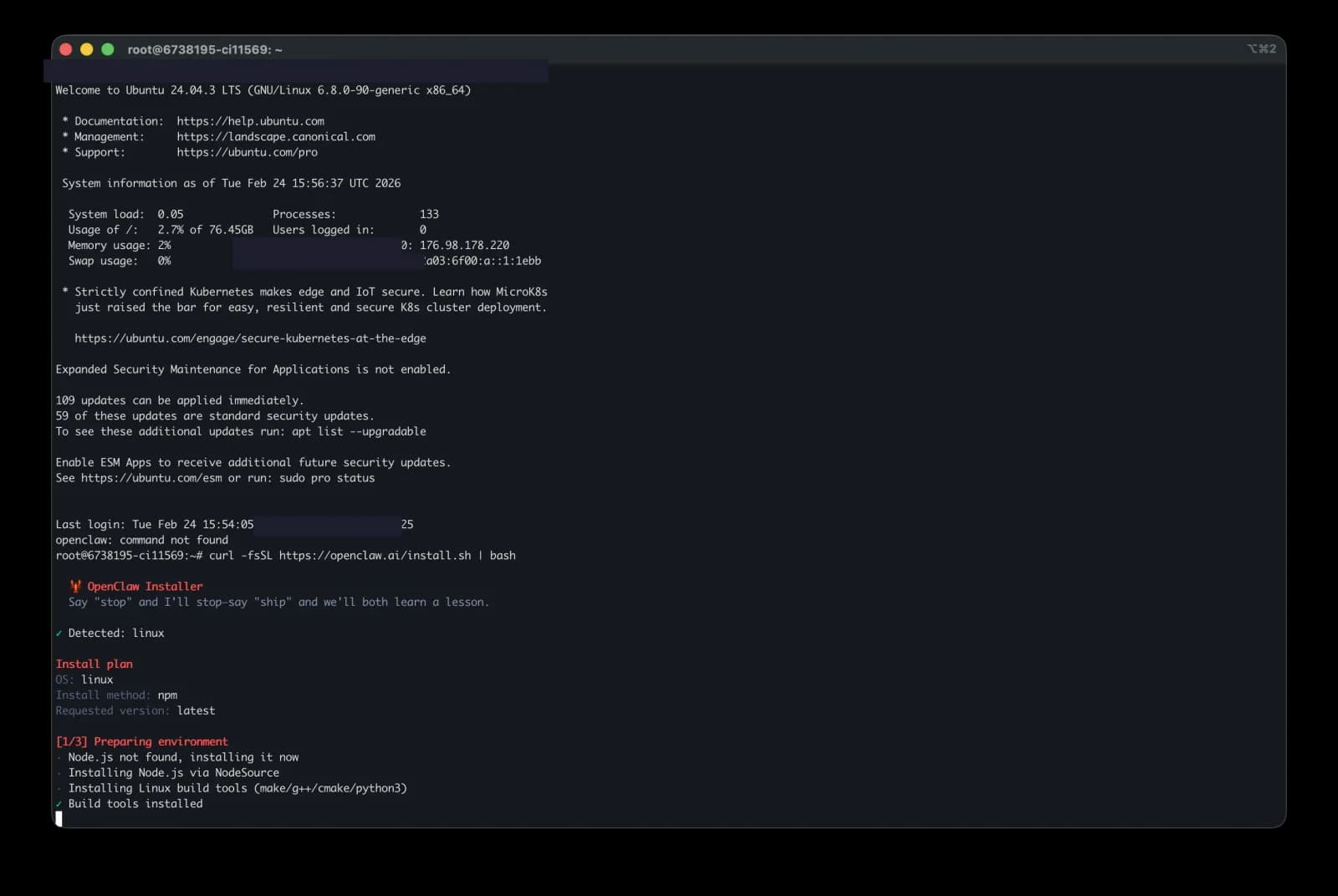This screenshot has width=1338, height=896.
Task: Click the '2.7% of 76.45GB' disk usage text
Action: pyautogui.click(x=206, y=230)
